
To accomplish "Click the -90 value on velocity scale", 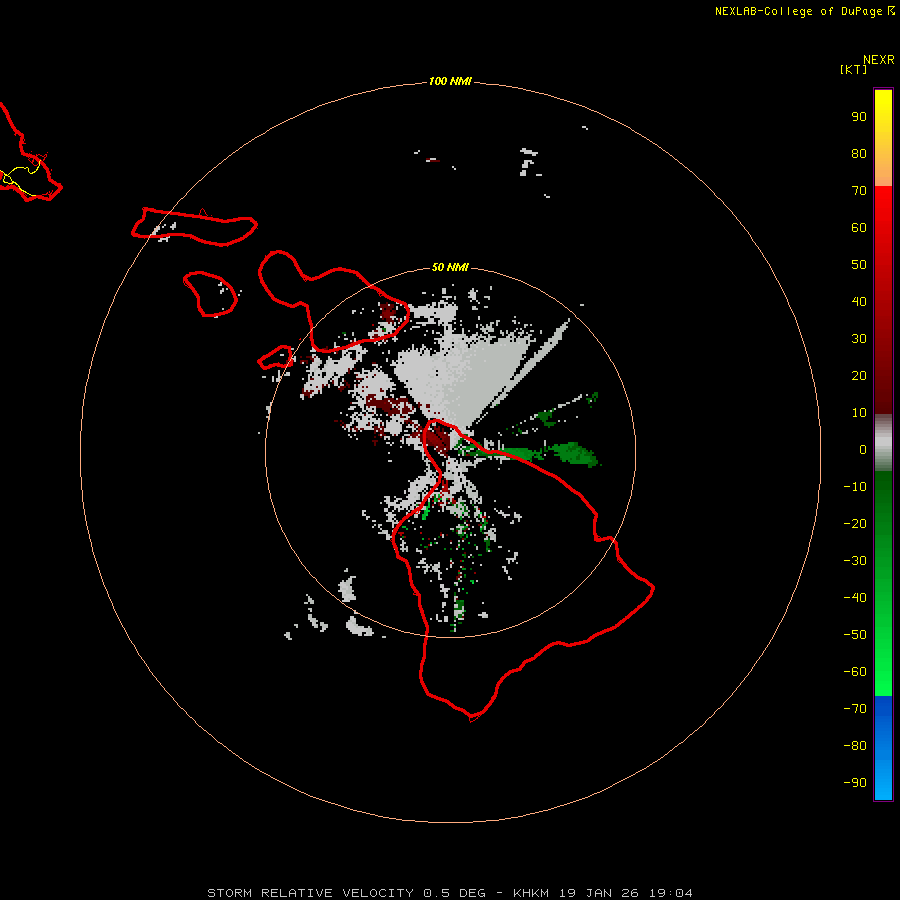I will point(855,783).
